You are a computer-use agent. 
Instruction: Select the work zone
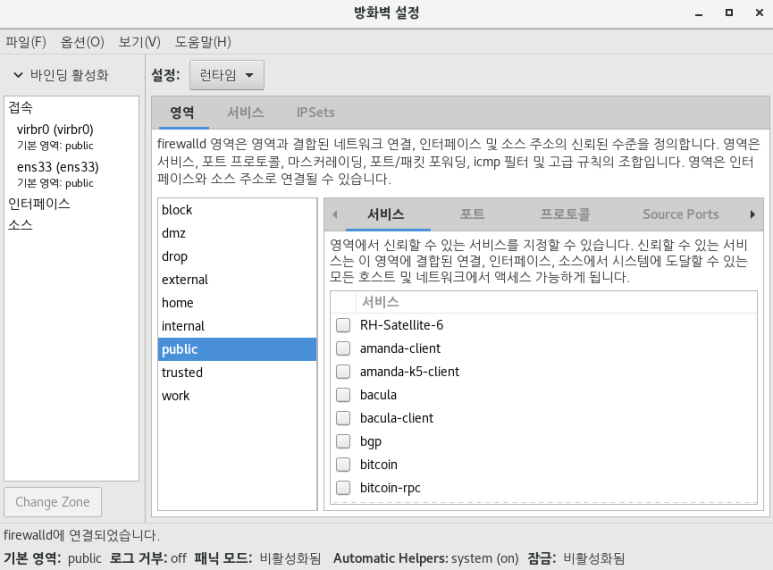(x=237, y=395)
